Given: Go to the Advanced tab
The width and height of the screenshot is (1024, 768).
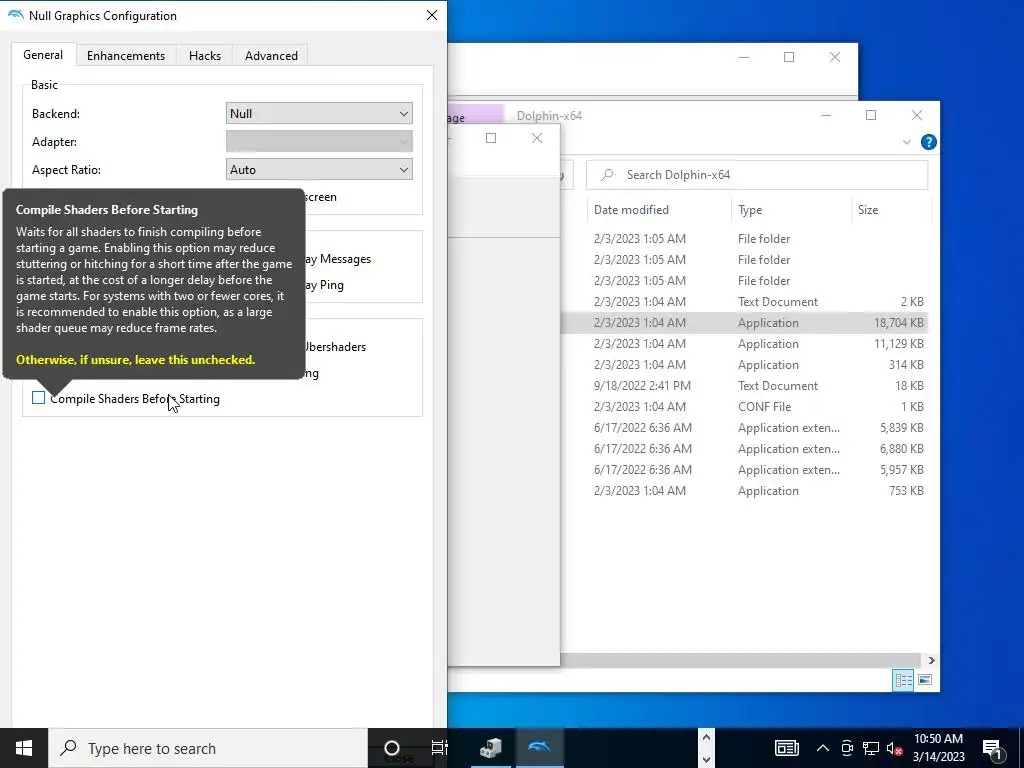Looking at the screenshot, I should tap(272, 56).
